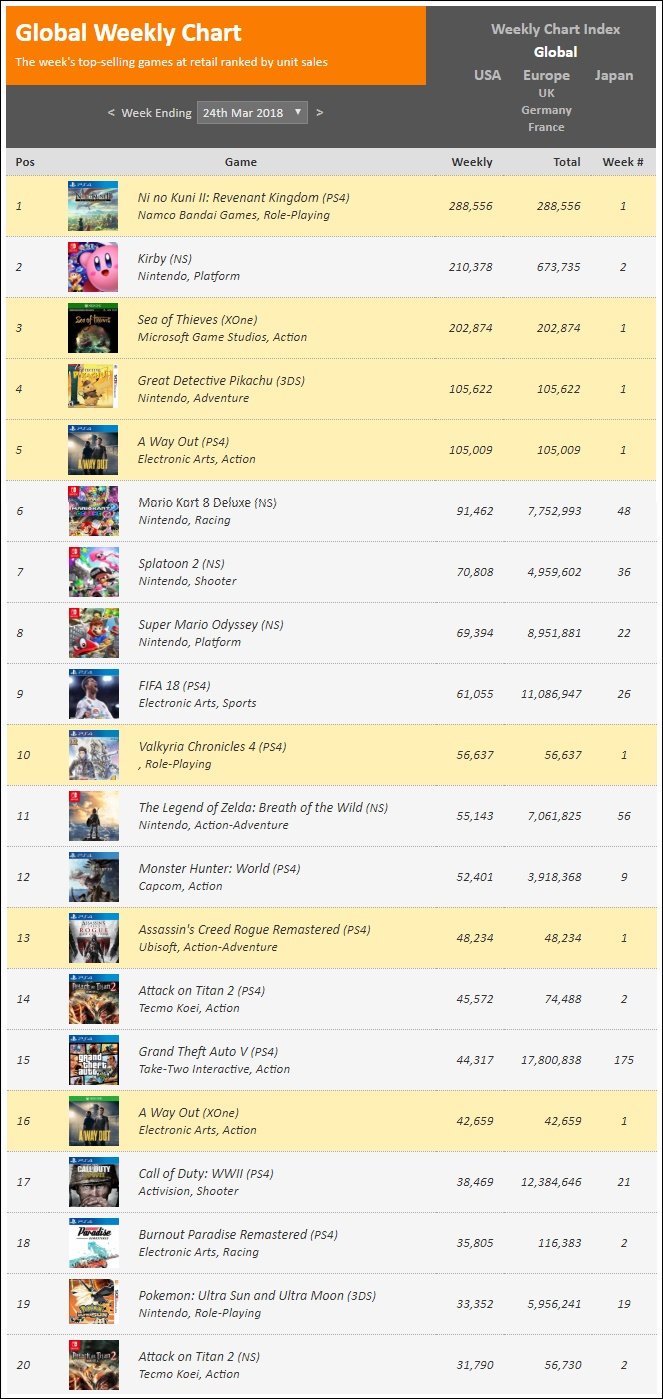Image resolution: width=663 pixels, height=1399 pixels.
Task: Select Global in the Weekly Chart Index
Action: 555,52
